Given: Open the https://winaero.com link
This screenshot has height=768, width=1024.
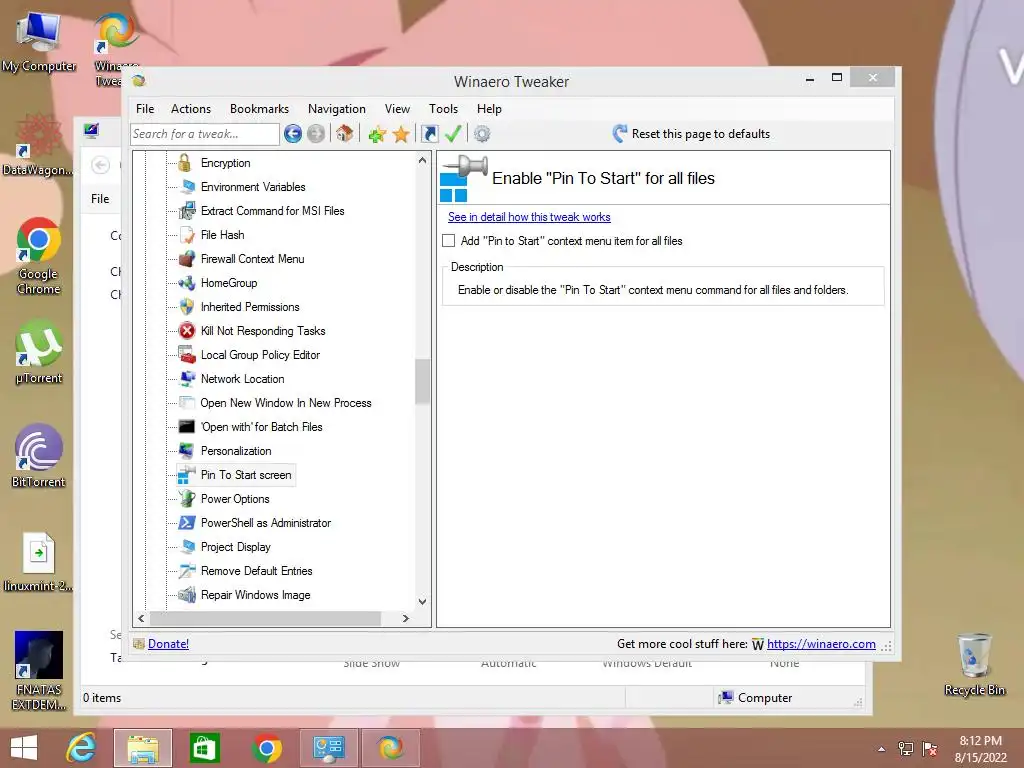Looking at the screenshot, I should (x=821, y=644).
